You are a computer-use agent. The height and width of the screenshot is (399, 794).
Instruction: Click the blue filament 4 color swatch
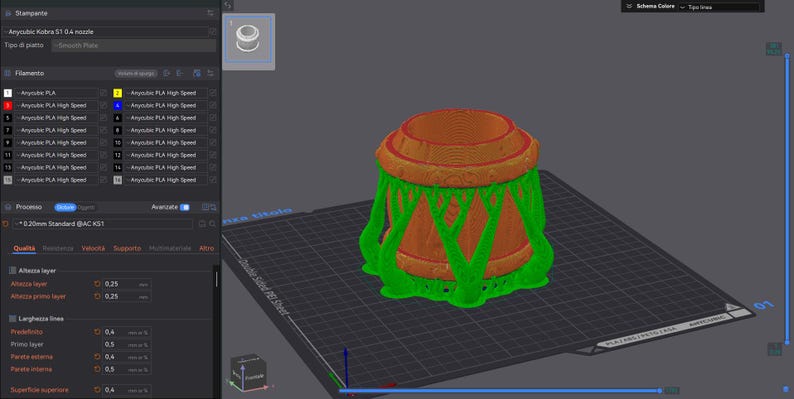117,105
